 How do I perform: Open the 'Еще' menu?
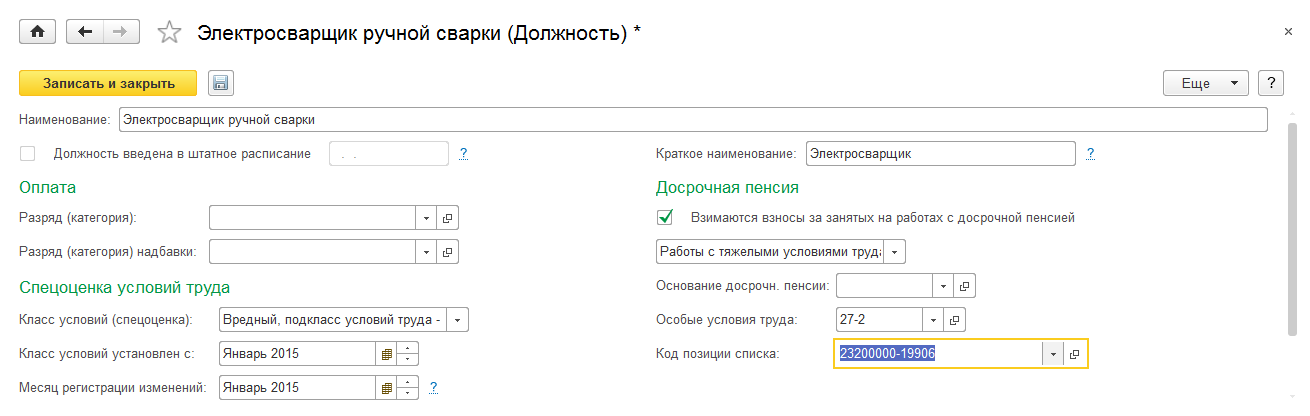click(x=1206, y=84)
